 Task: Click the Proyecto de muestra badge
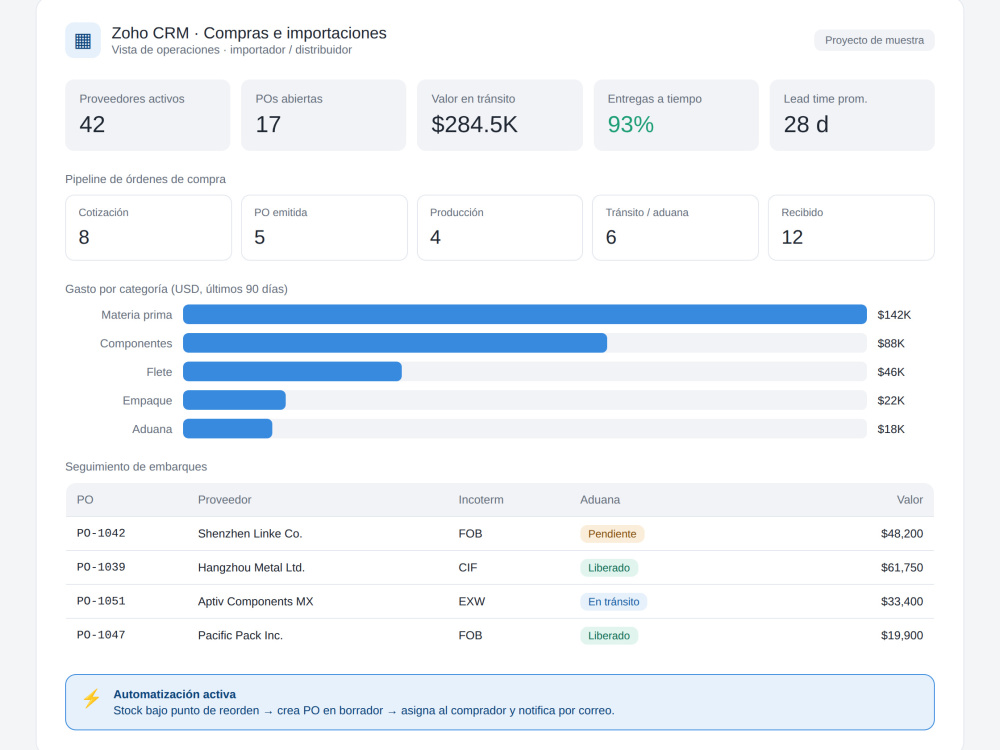tap(874, 40)
